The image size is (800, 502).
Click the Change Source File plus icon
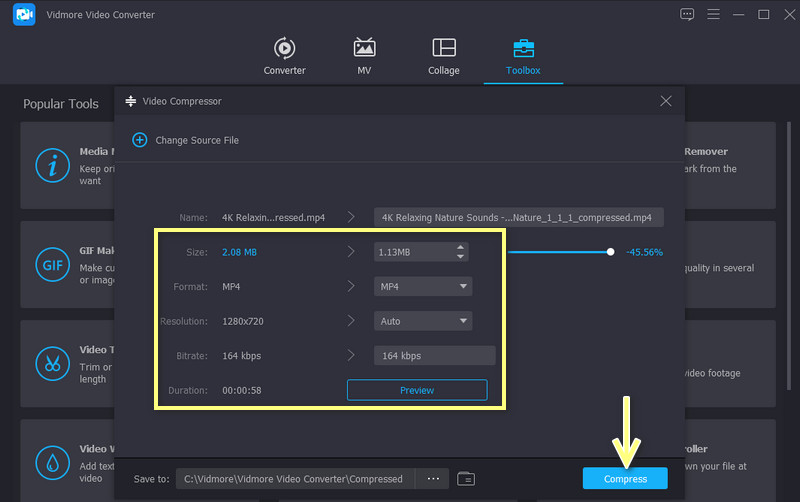pos(140,140)
